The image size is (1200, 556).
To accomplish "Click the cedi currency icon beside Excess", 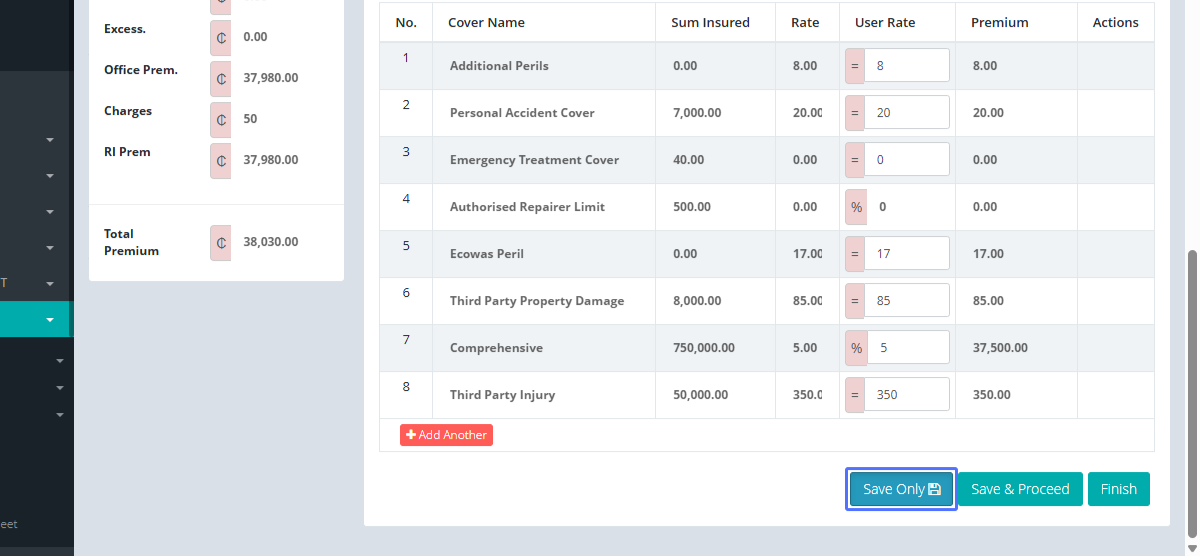I will pos(220,37).
